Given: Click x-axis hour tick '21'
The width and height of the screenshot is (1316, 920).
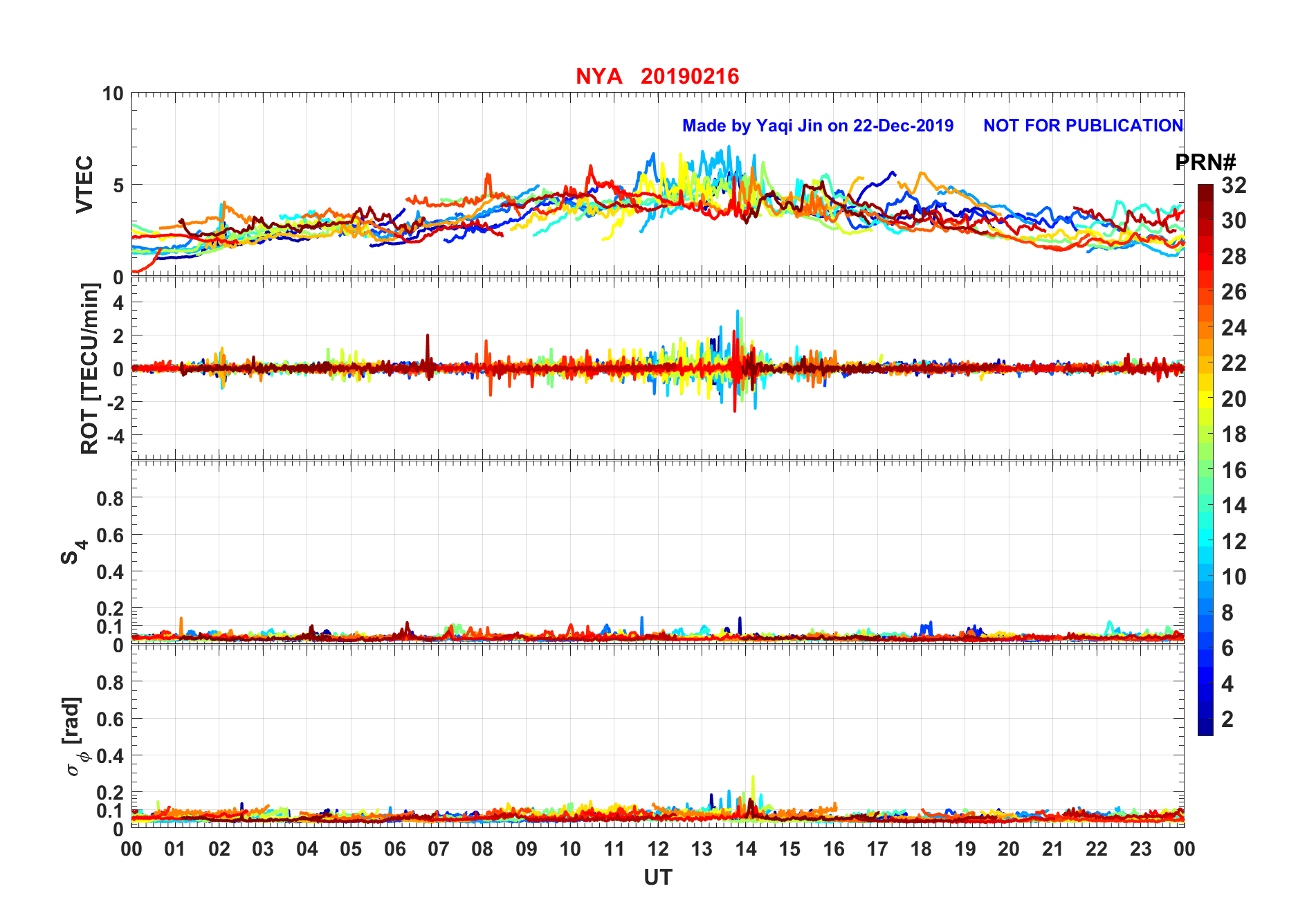Looking at the screenshot, I should pos(1052,849).
